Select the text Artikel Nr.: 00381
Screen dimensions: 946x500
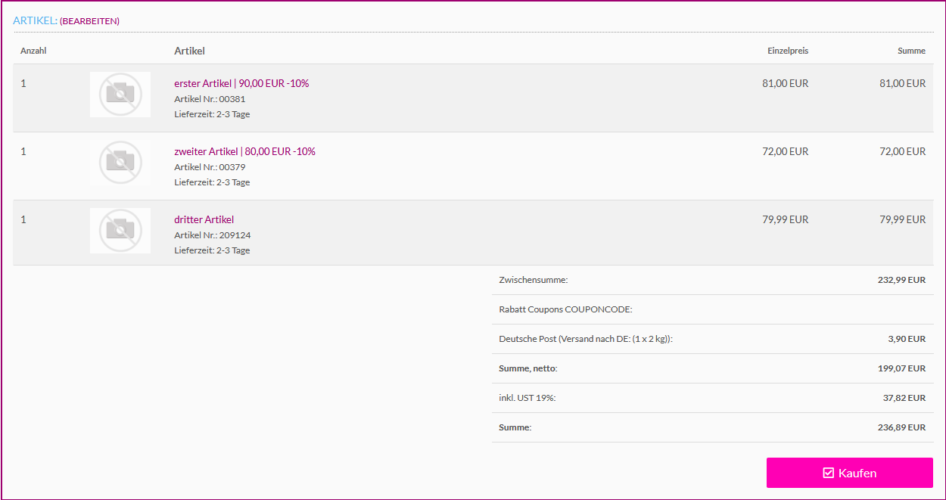point(209,99)
